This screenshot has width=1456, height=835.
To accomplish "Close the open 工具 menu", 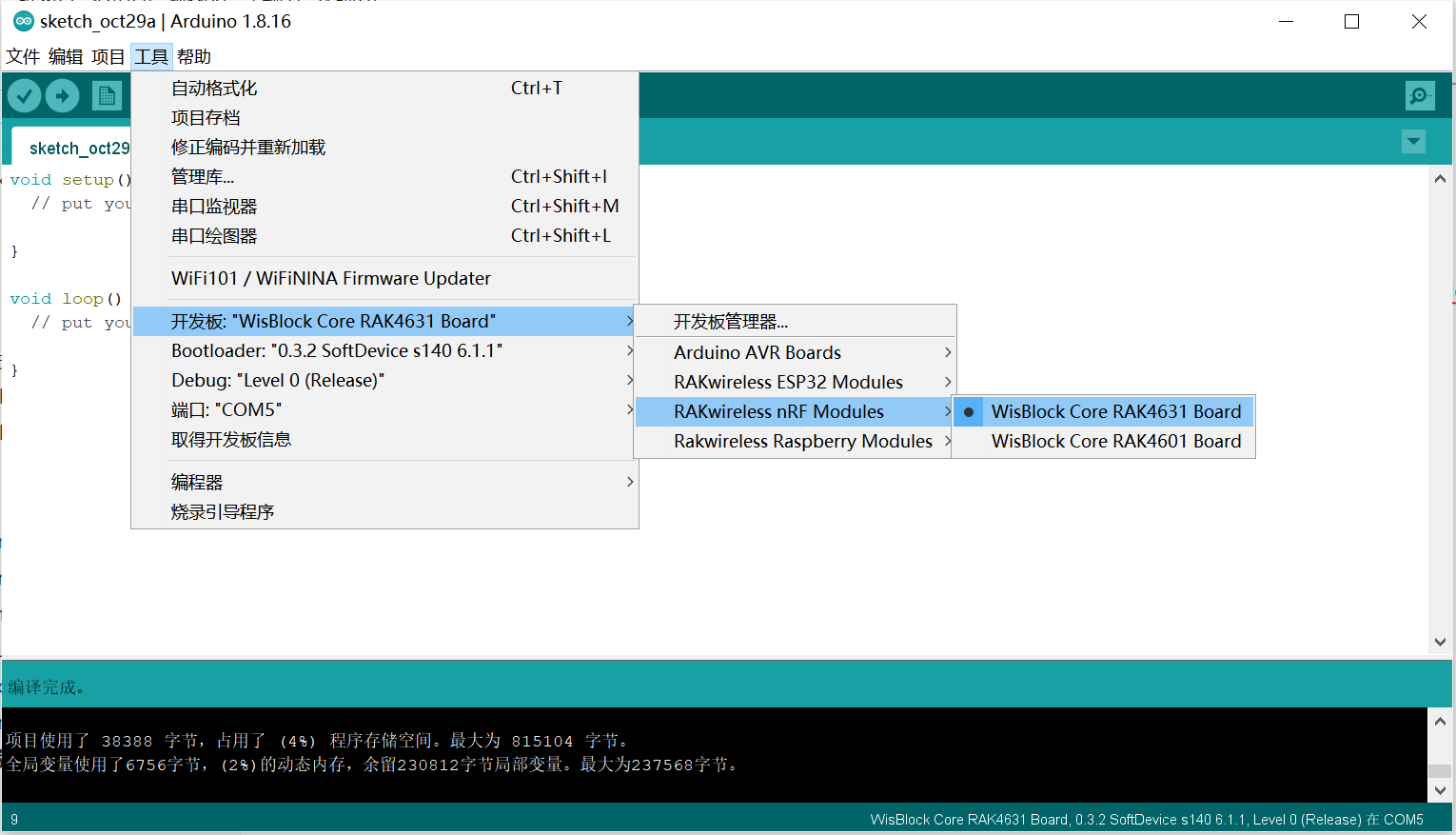I will click(x=151, y=56).
